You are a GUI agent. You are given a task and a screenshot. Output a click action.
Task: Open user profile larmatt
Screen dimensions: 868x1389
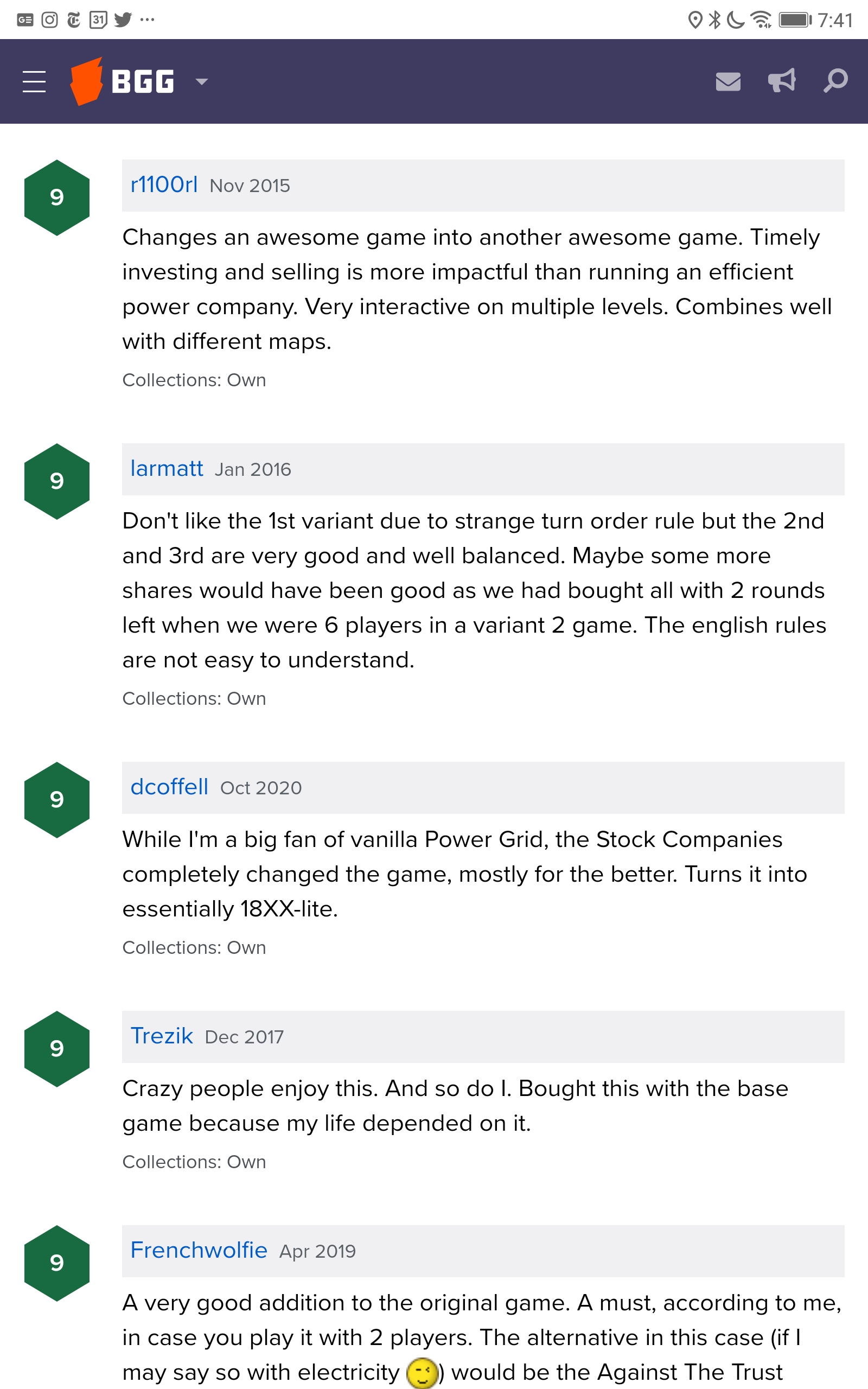pos(167,468)
